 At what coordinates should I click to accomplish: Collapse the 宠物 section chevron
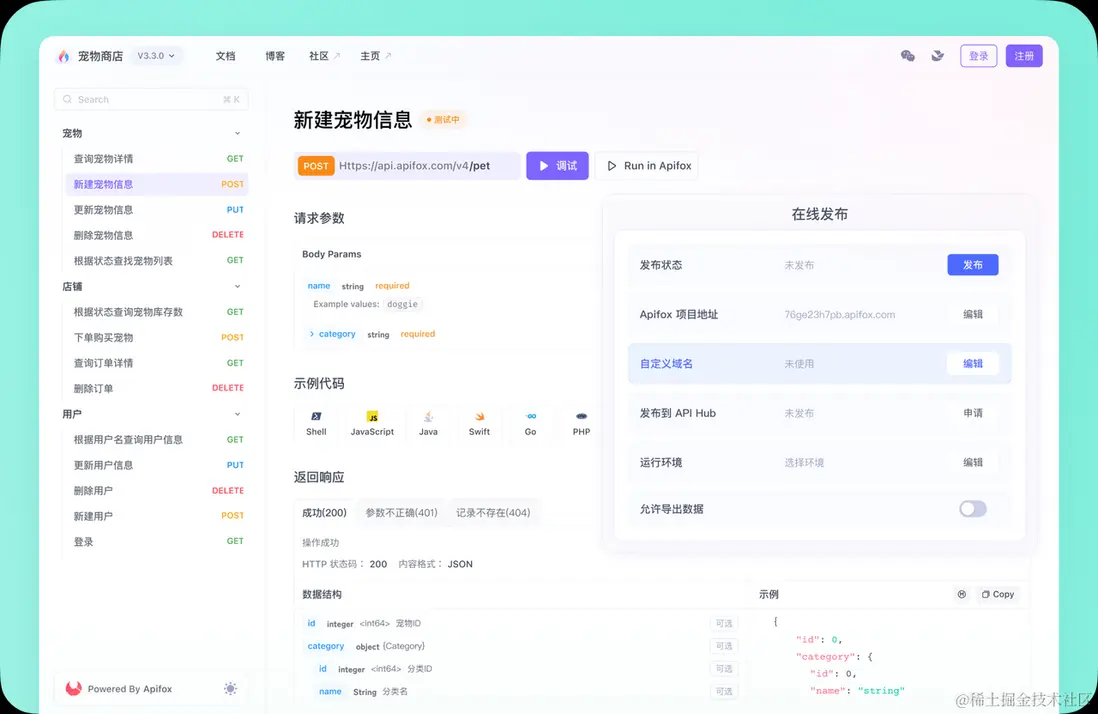[x=237, y=132]
